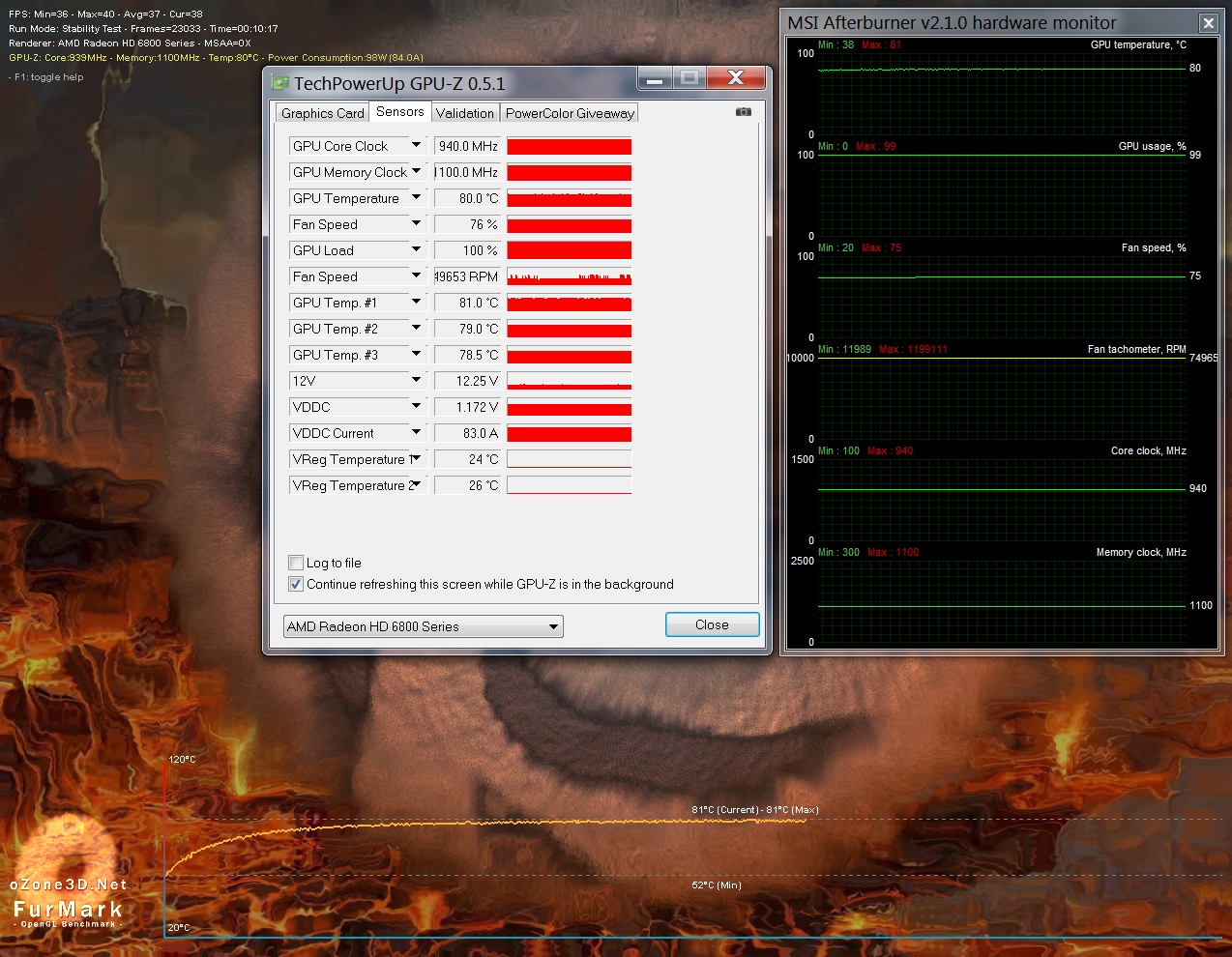Screen dimensions: 1232x957
Task: Minimize the GPU-Z window
Action: pos(655,78)
